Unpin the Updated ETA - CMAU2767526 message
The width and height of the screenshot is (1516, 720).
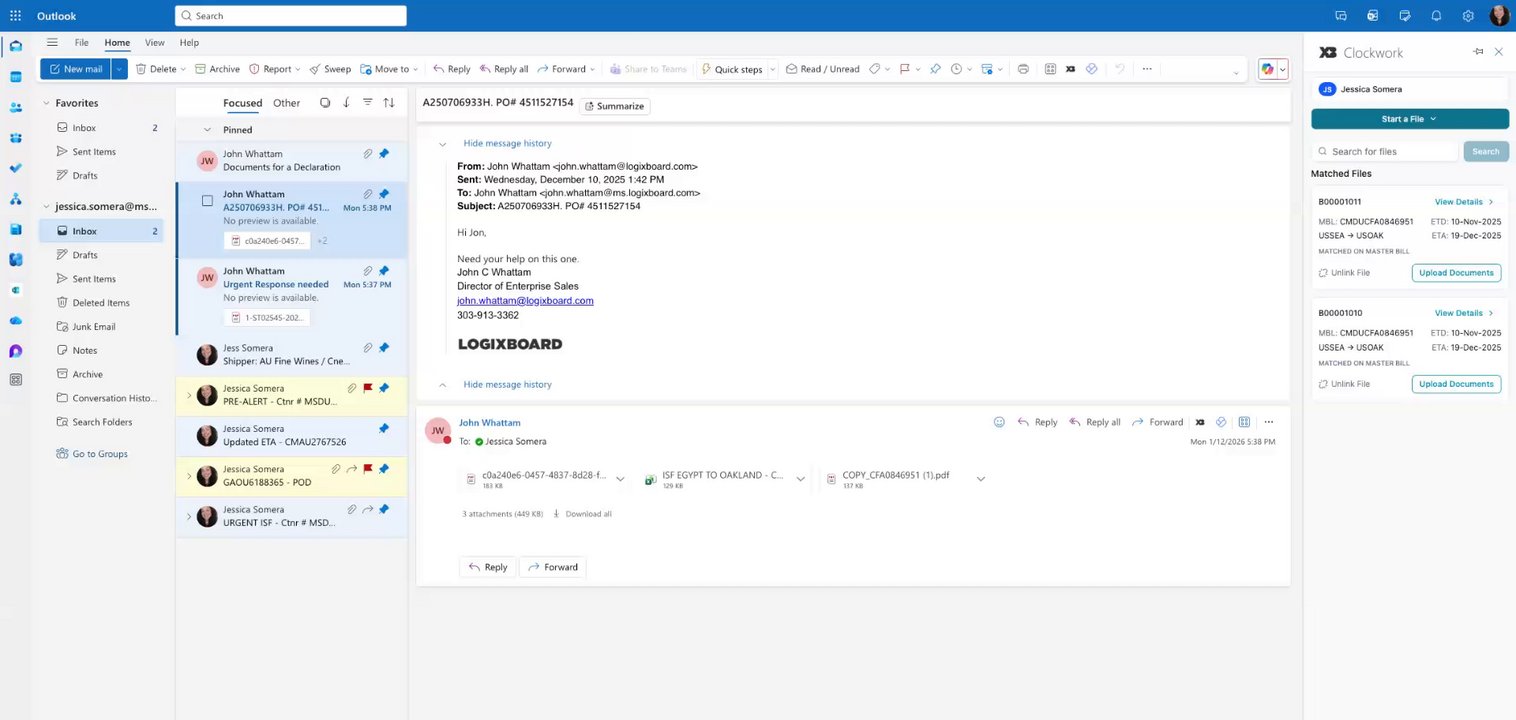[384, 429]
